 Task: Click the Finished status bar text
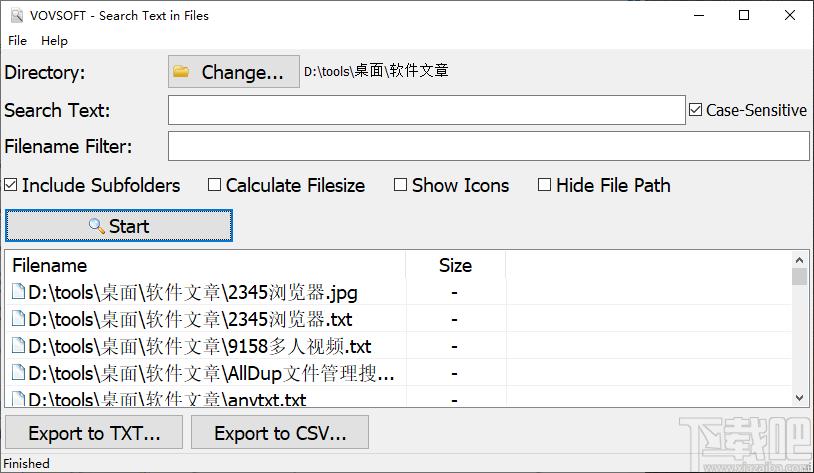click(26, 463)
